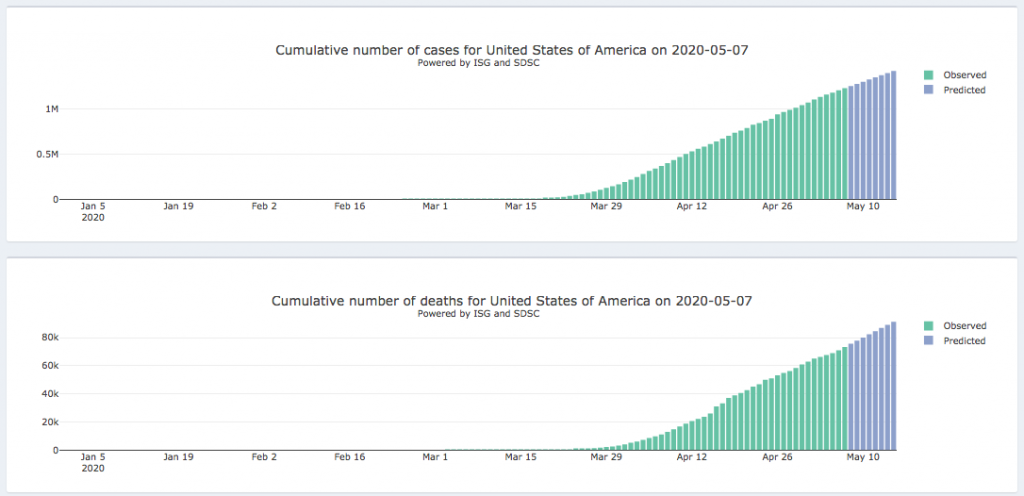Click the last predicted bar in cases chart
This screenshot has height=496, width=1024.
894,135
